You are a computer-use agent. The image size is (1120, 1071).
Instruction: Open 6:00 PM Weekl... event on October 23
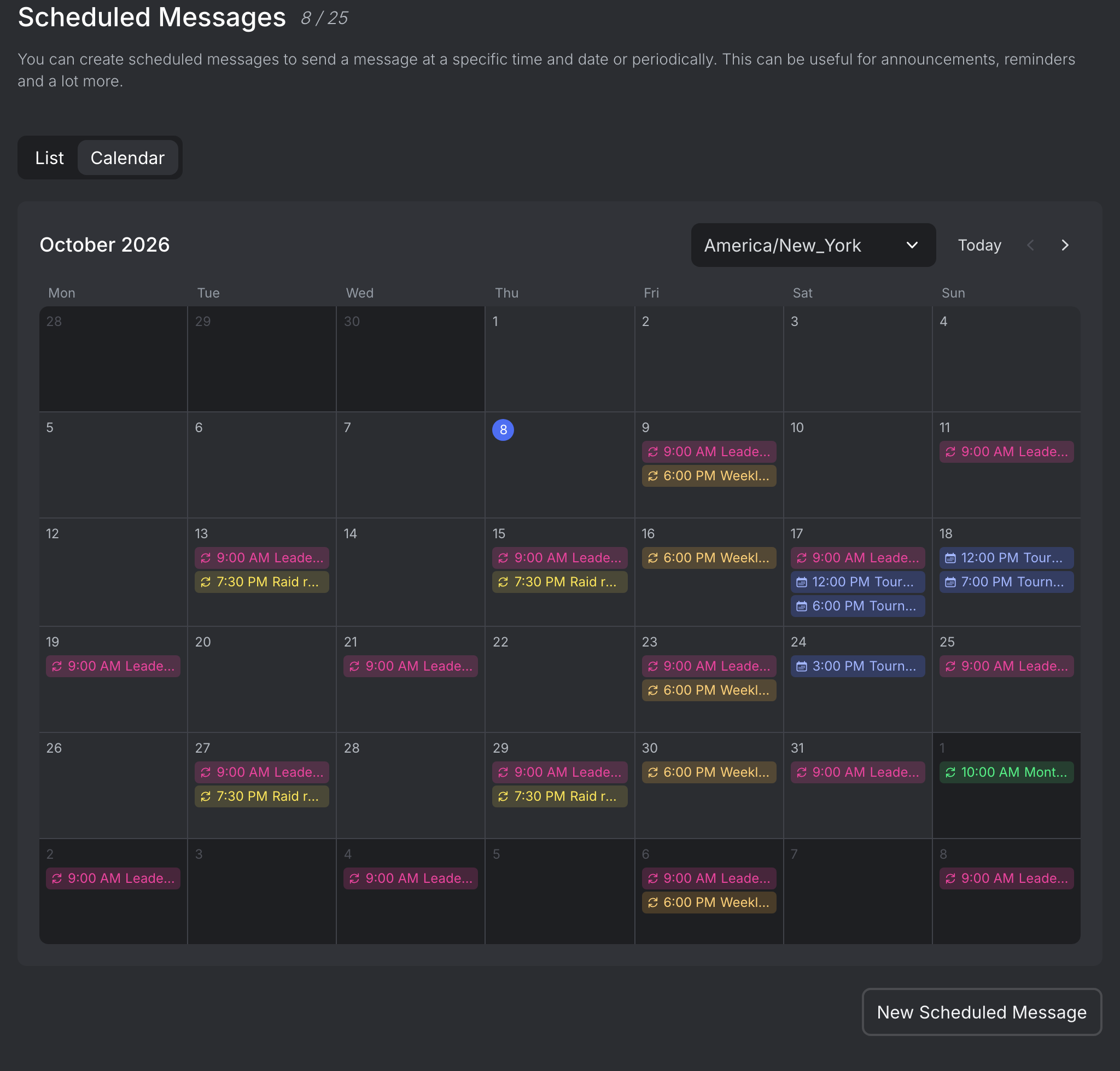(708, 690)
